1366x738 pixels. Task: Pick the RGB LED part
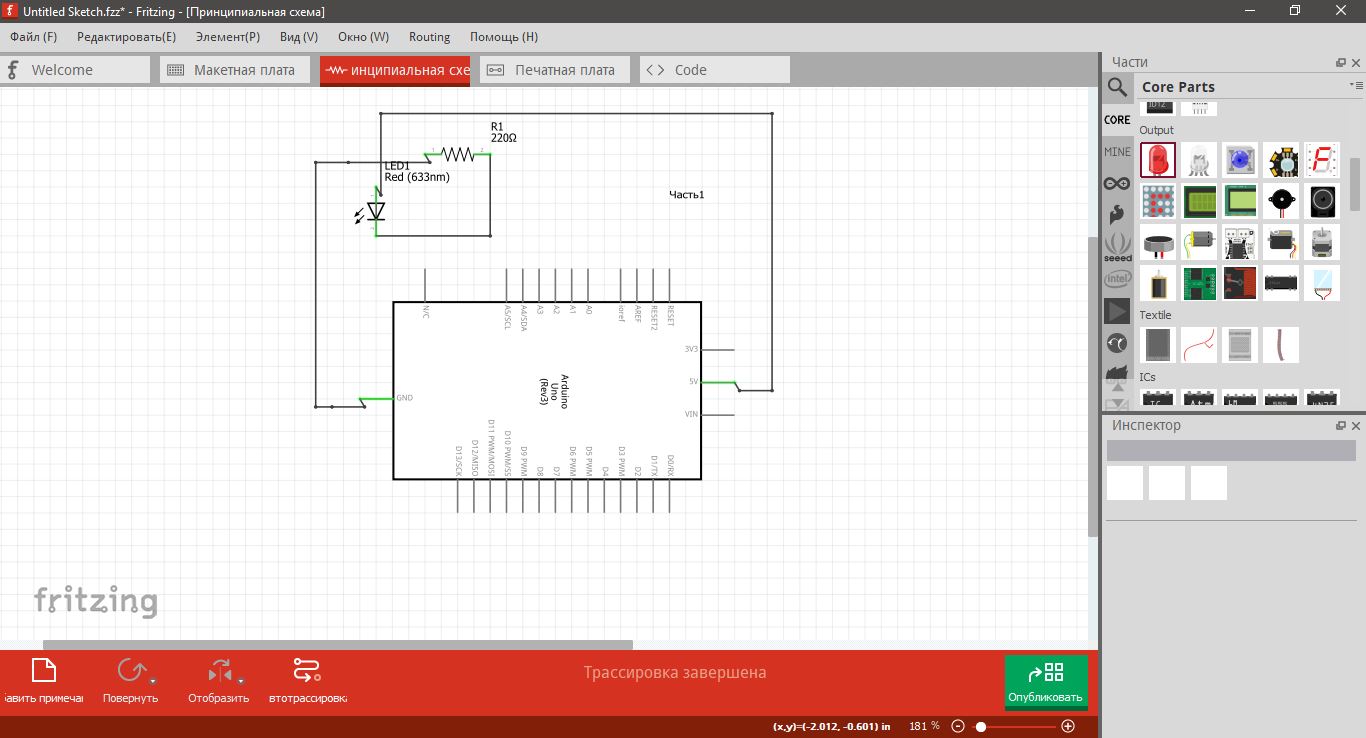[1199, 160]
